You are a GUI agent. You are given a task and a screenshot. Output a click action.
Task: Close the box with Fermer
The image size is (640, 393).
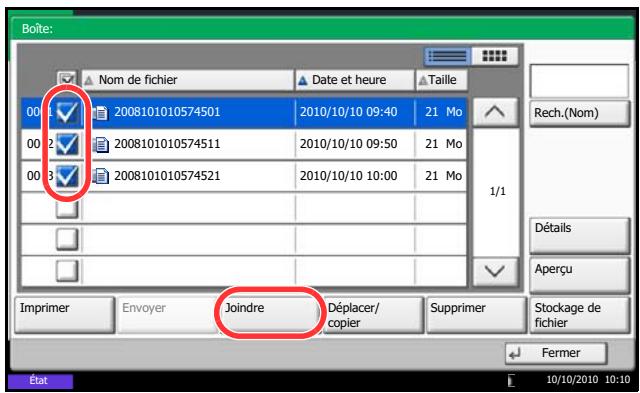556,353
